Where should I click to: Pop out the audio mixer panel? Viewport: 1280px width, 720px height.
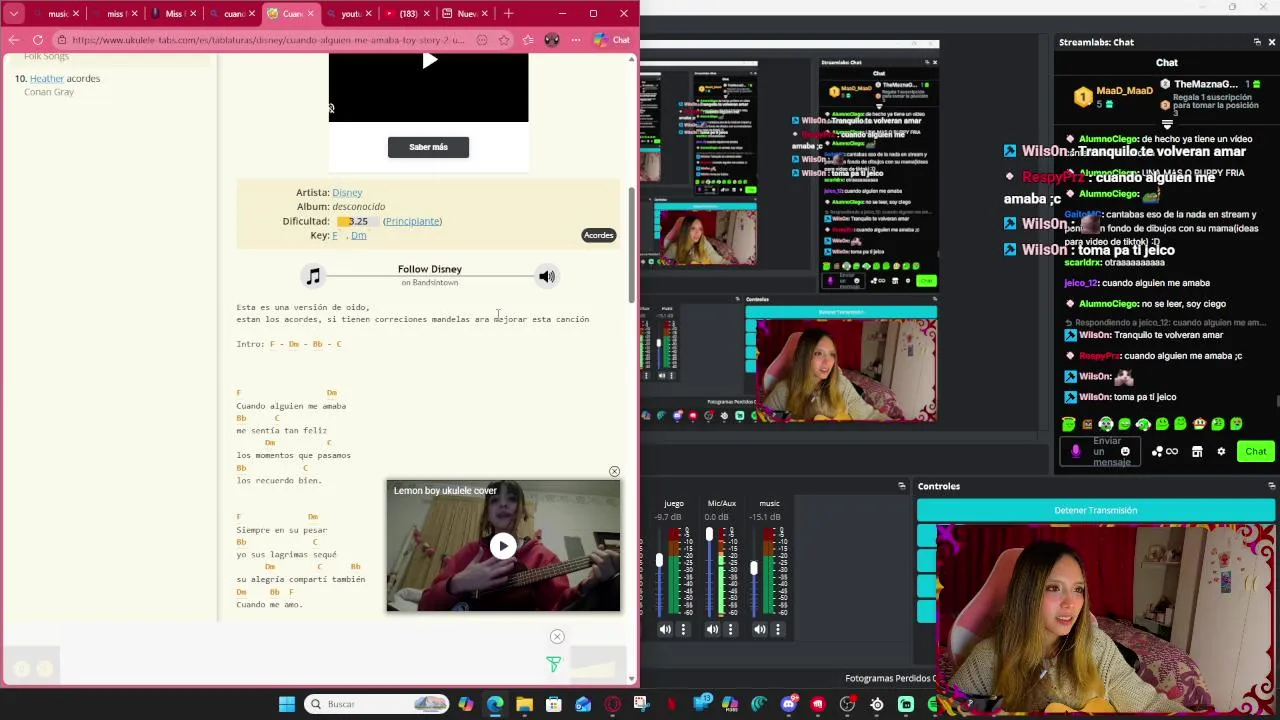coord(901,486)
